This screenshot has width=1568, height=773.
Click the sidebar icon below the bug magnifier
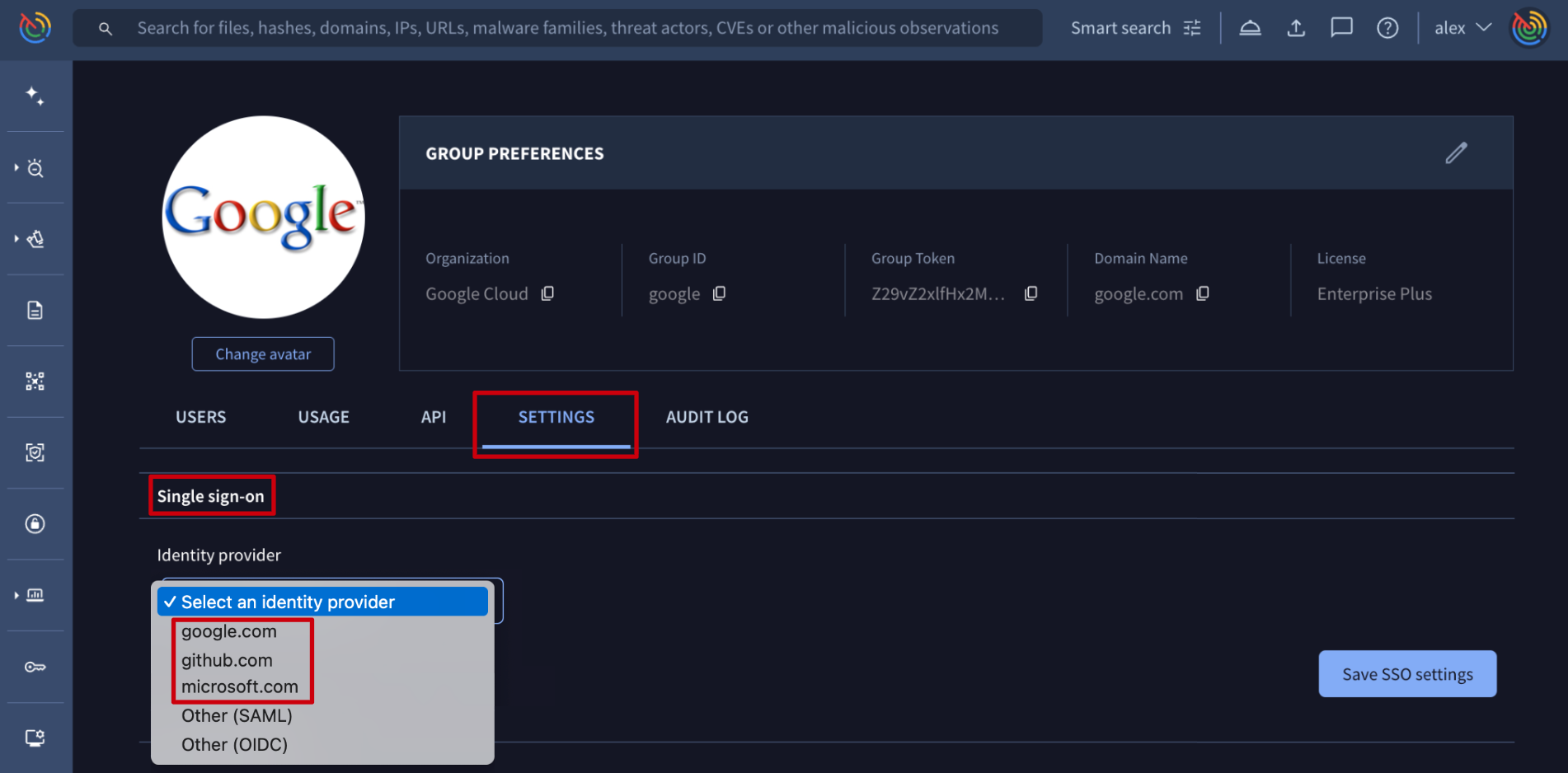[x=35, y=239]
